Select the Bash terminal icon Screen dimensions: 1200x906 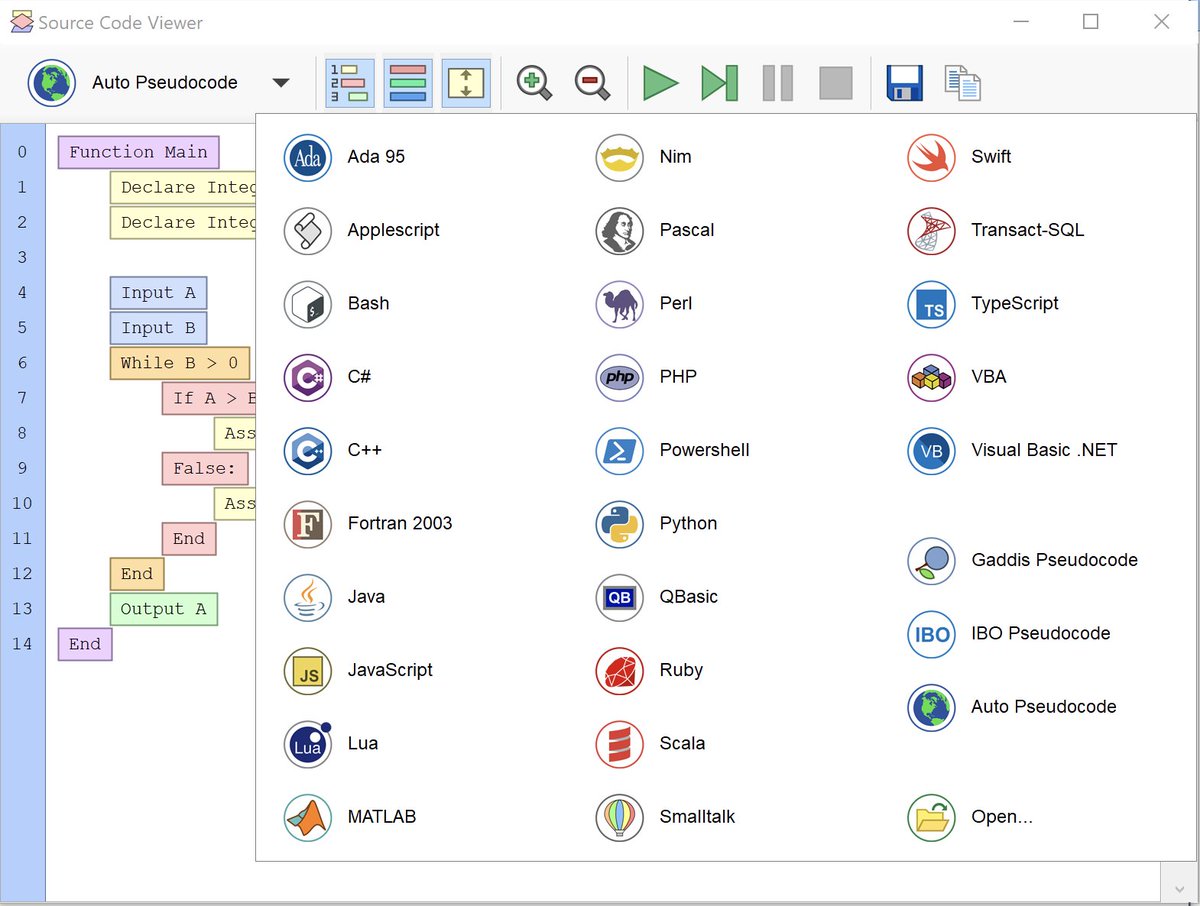(307, 304)
